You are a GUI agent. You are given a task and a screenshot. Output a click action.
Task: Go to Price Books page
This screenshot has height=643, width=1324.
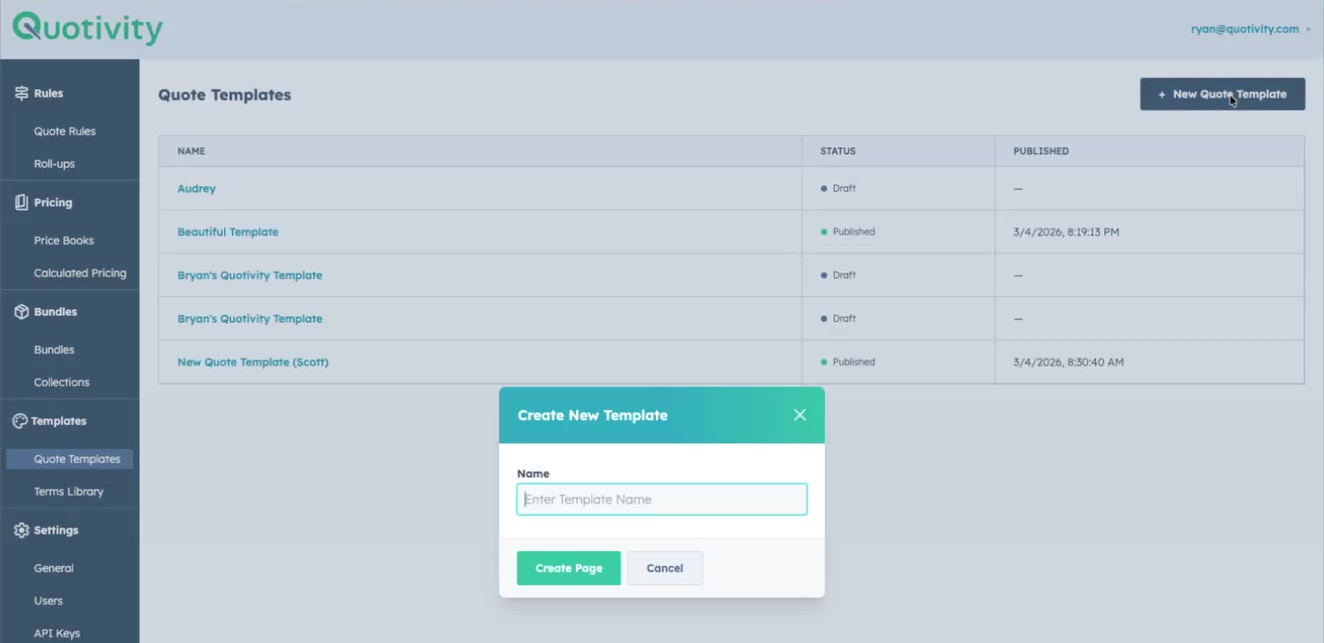(64, 240)
